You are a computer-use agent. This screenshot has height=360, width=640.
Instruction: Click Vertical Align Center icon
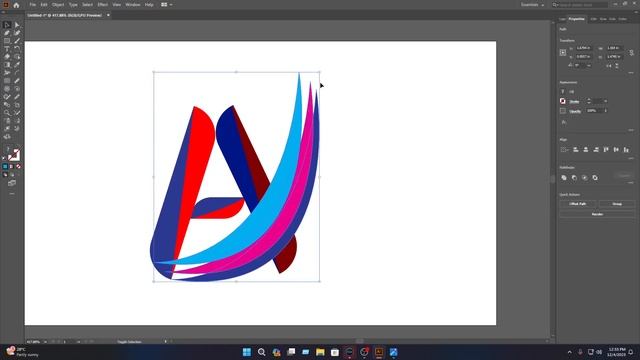(x=616, y=150)
